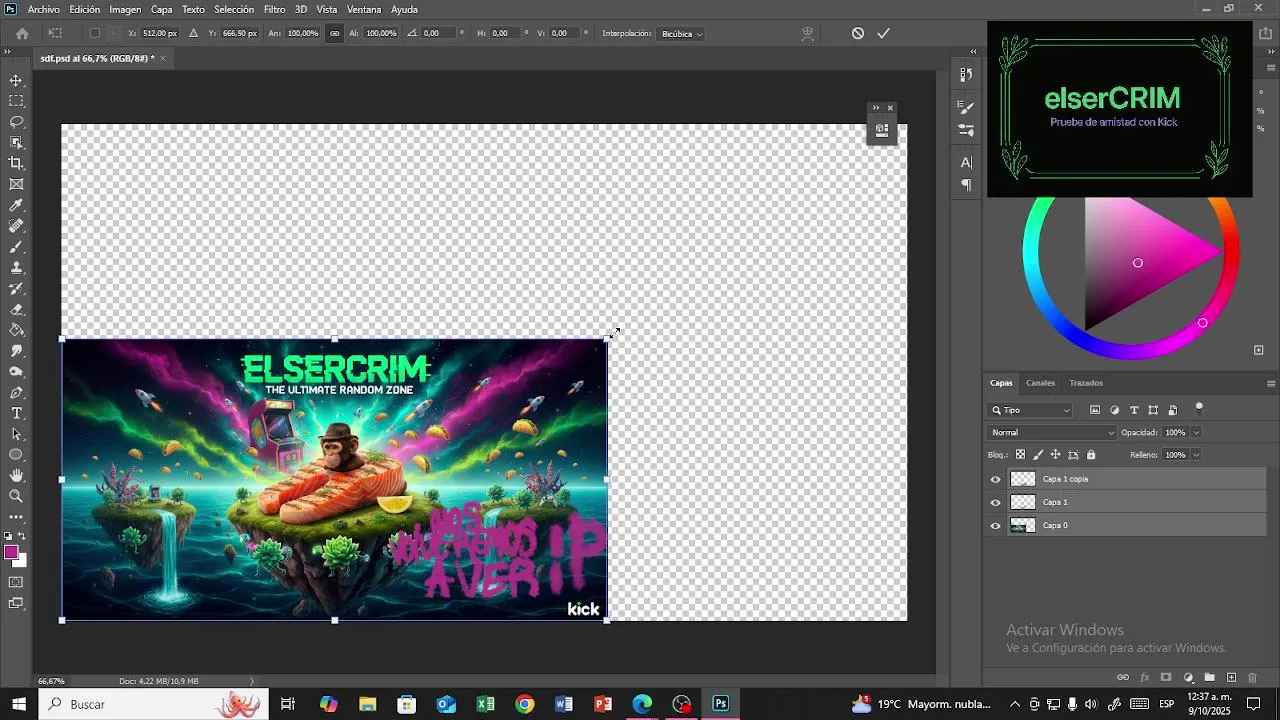Select the Move tool
The height and width of the screenshot is (720, 1280).
click(x=16, y=80)
